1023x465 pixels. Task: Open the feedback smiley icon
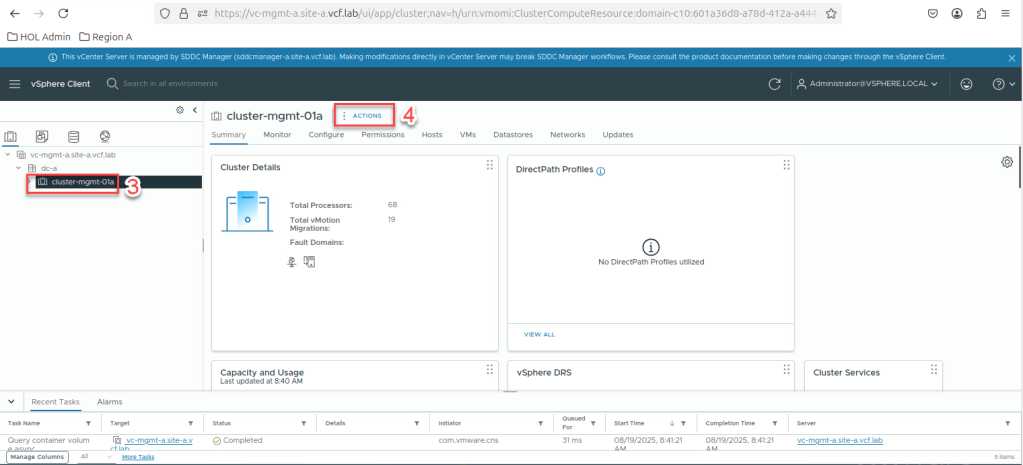coord(967,84)
